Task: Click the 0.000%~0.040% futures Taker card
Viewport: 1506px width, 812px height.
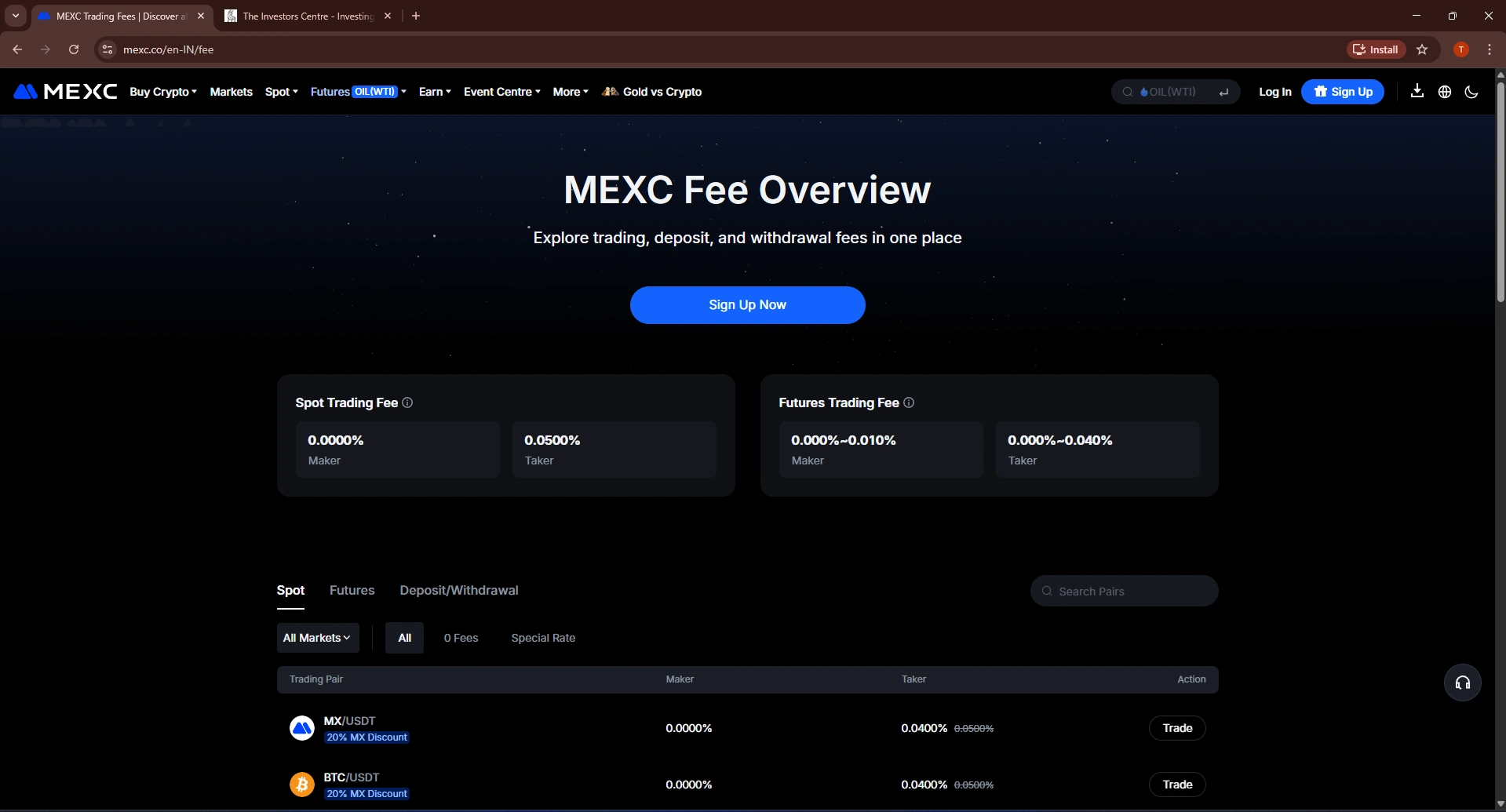Action: pos(1098,450)
